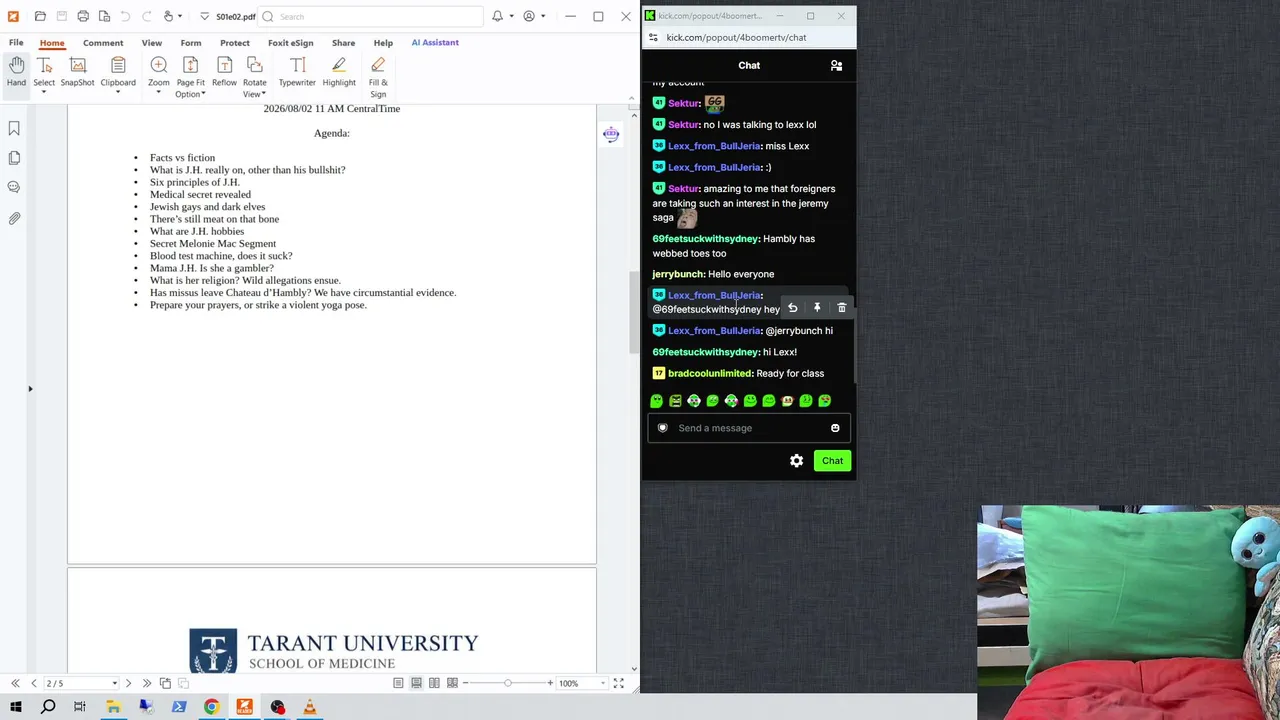Switch to single page view mode
The width and height of the screenshot is (1280, 720).
click(x=398, y=683)
